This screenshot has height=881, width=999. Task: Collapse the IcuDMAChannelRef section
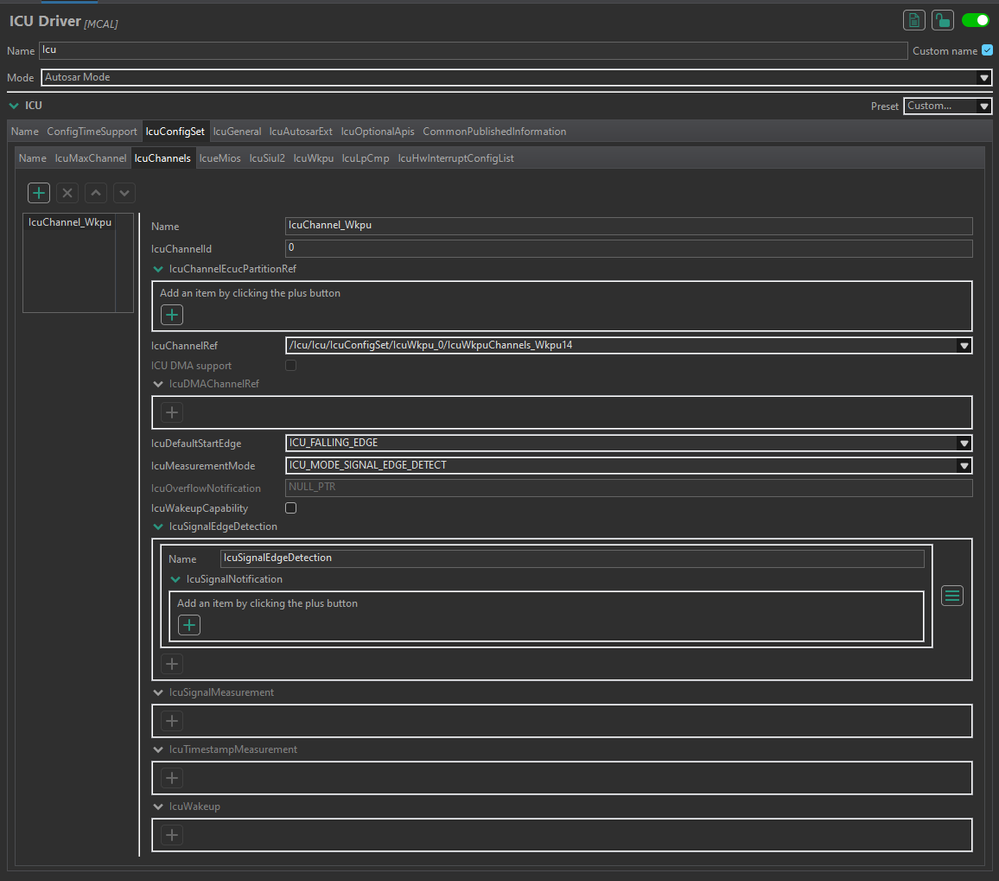(x=158, y=384)
